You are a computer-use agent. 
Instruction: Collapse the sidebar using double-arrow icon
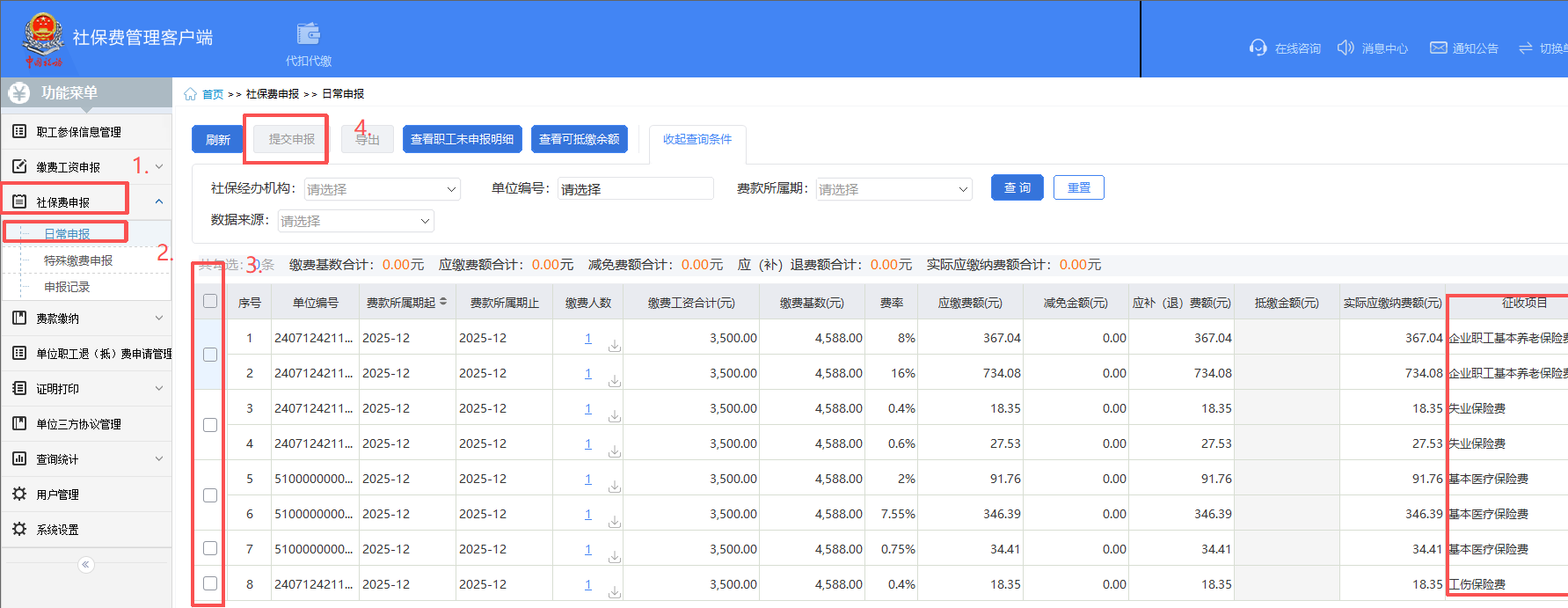[85, 565]
